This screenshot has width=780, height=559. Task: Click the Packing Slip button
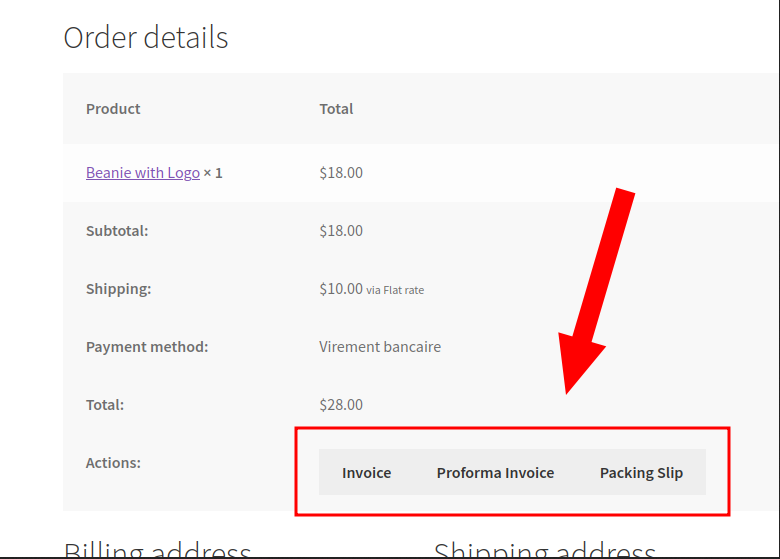[641, 472]
